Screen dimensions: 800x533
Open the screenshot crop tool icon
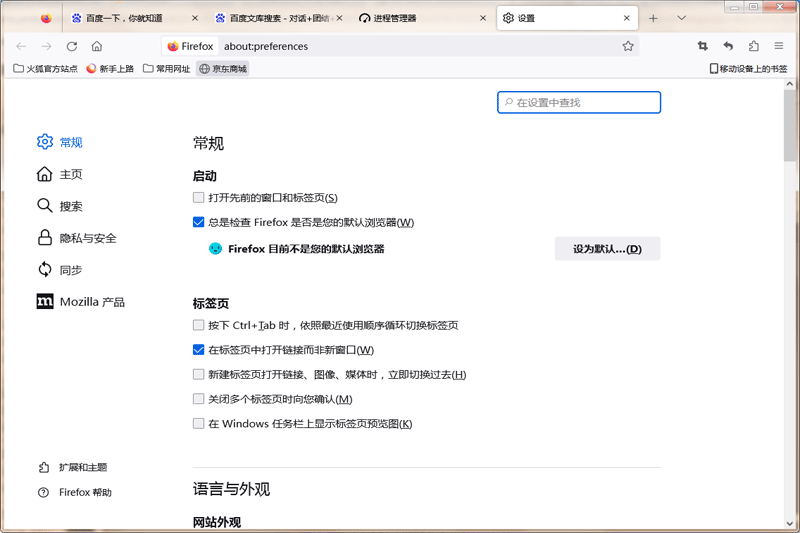coord(703,46)
